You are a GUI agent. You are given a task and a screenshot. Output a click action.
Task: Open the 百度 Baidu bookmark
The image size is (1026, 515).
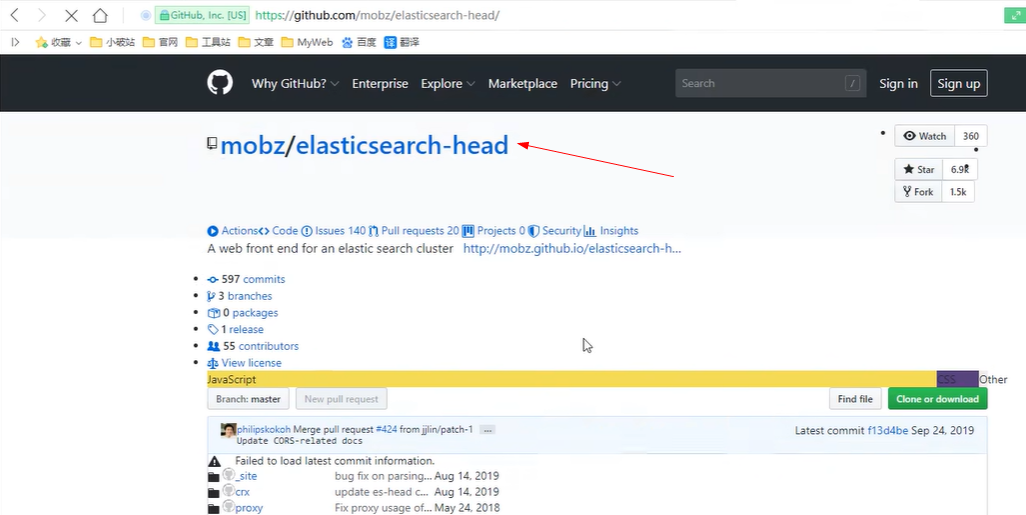pyautogui.click(x=359, y=42)
